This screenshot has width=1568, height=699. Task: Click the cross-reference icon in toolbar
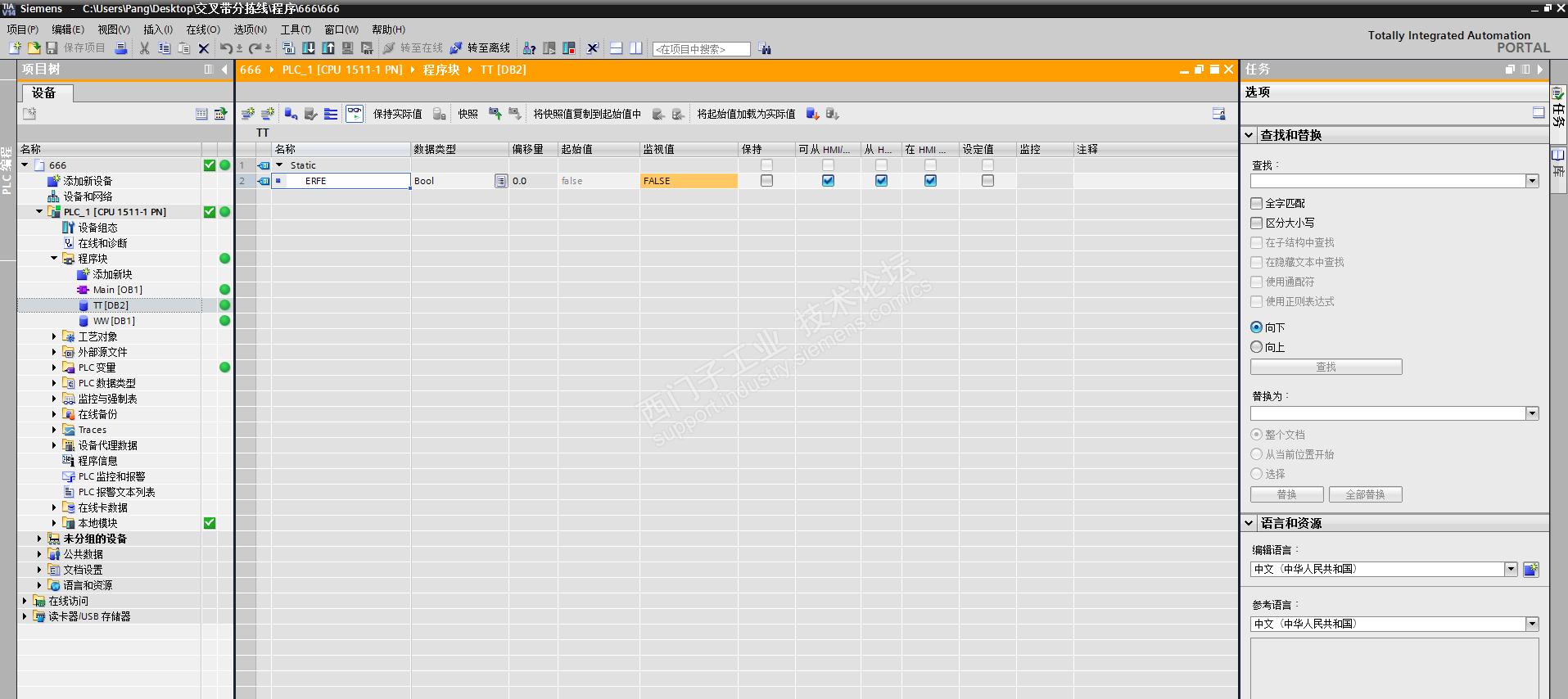[x=593, y=48]
